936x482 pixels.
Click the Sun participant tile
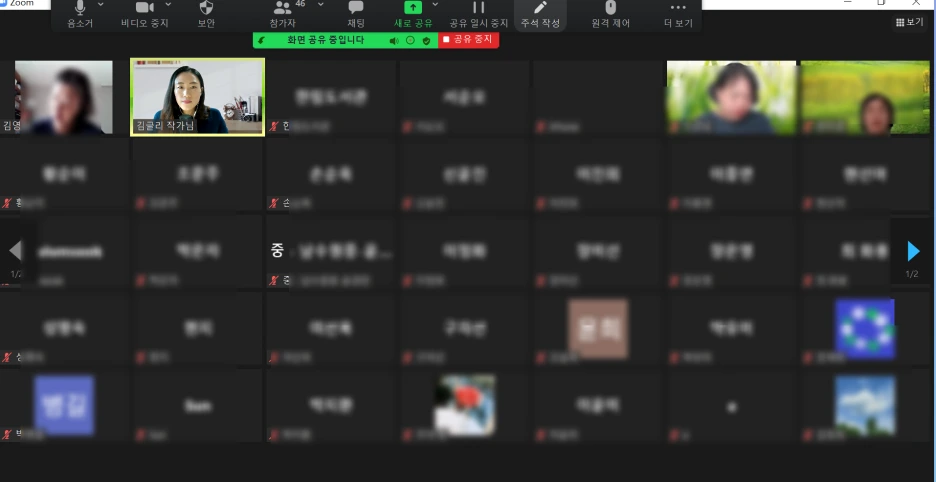tap(198, 406)
